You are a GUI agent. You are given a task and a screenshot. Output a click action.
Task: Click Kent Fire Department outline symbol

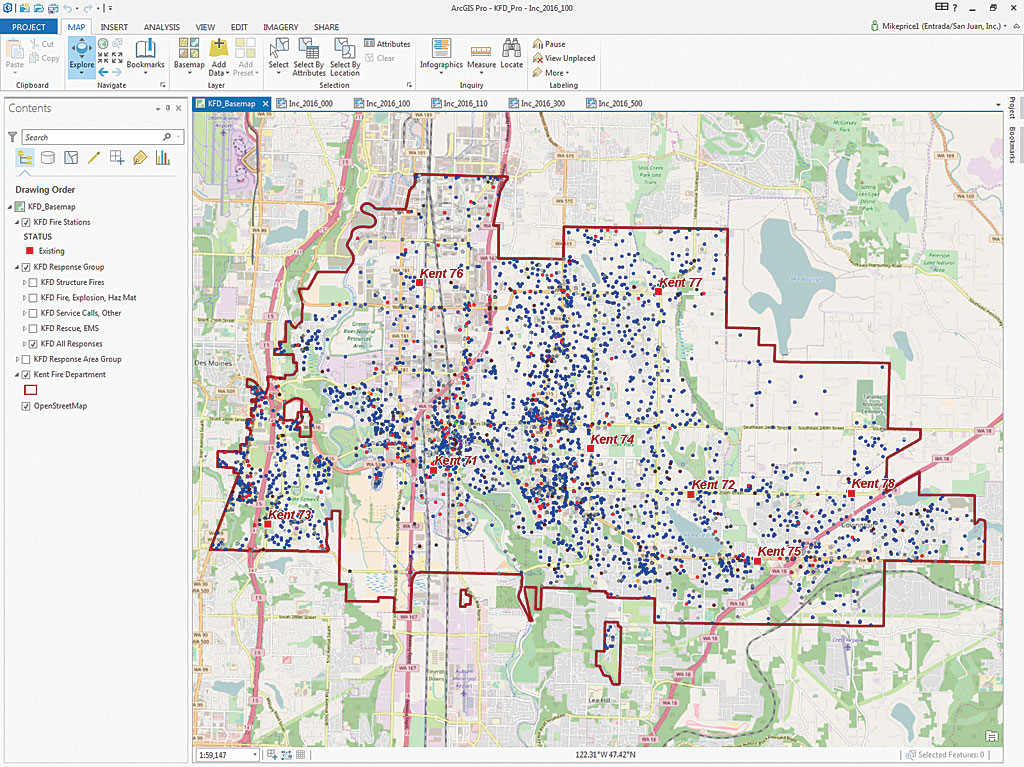[x=31, y=390]
